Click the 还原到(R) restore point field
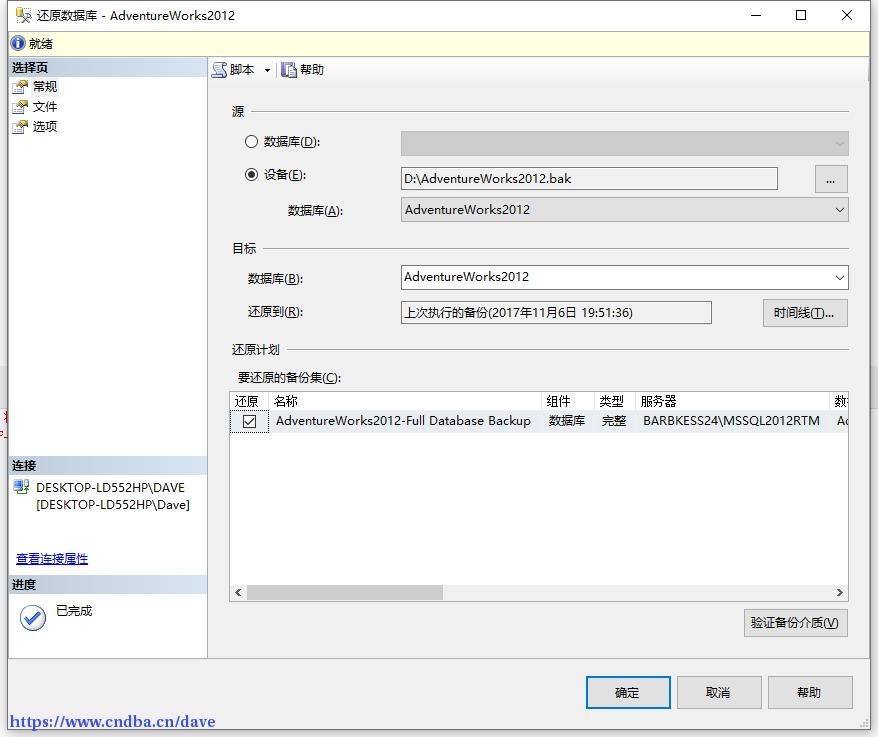 556,312
